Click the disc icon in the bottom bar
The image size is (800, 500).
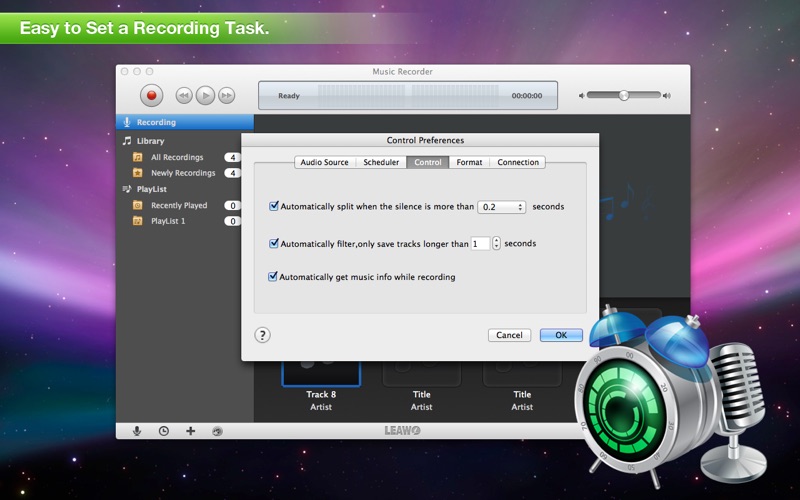click(217, 431)
